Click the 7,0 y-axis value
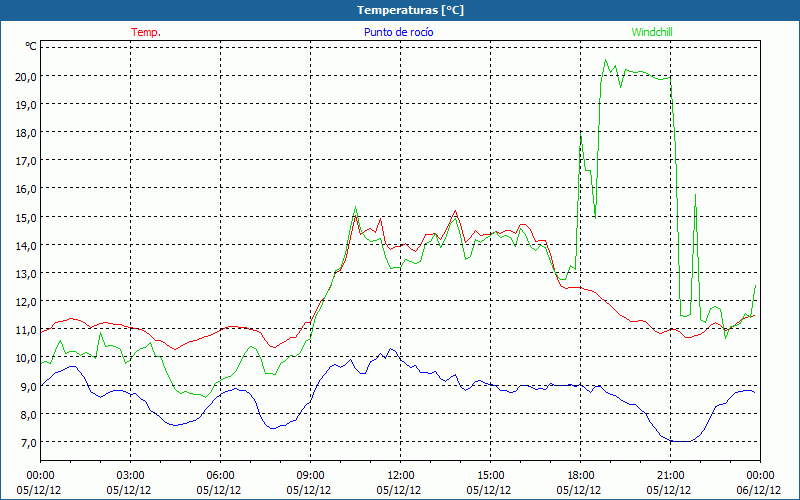The width and height of the screenshot is (800, 500). coord(29,442)
